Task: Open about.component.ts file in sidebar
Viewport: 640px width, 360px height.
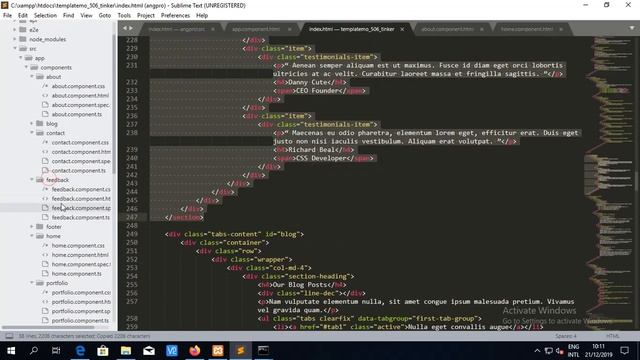Action: (77, 114)
